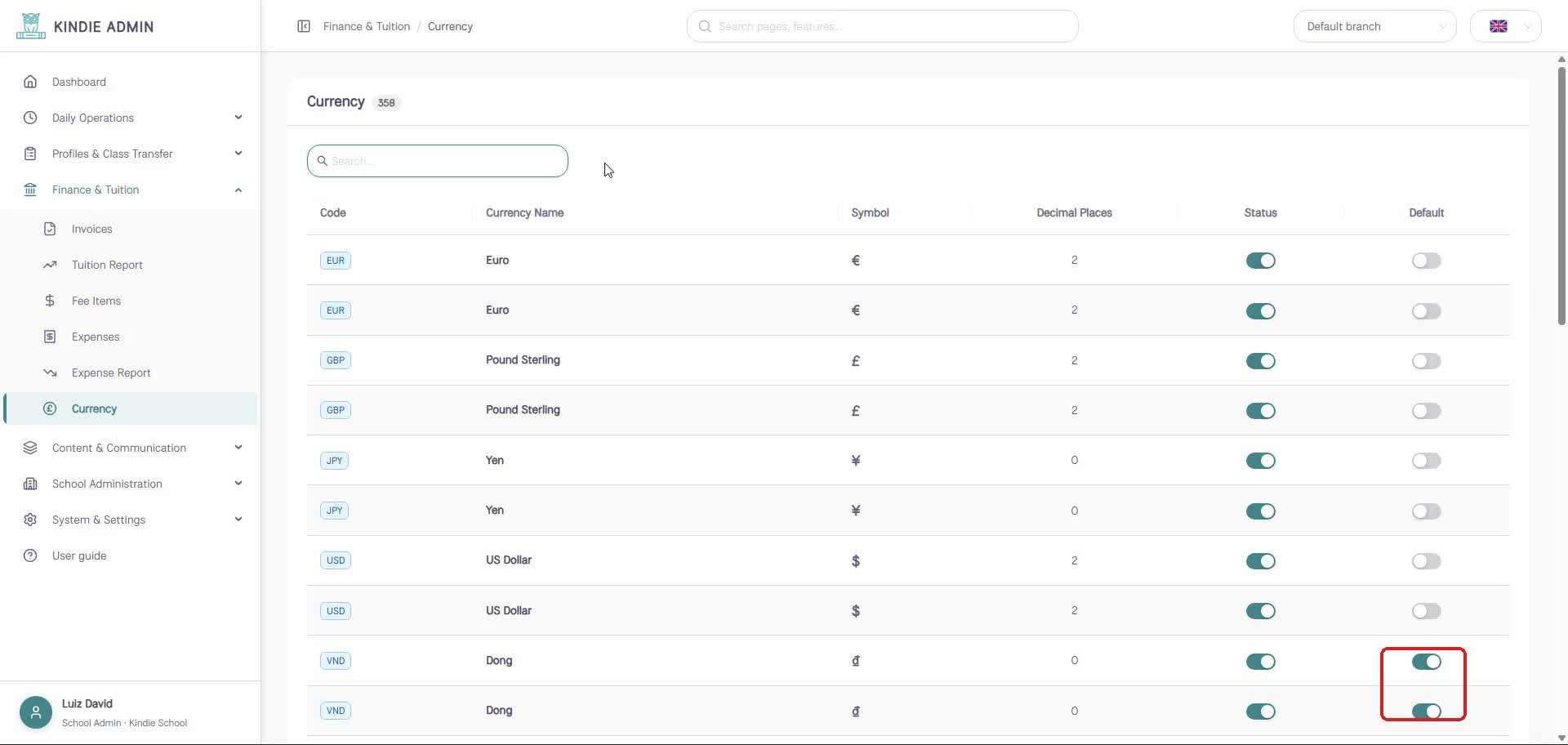Toggle Status for first US Dollar row
The image size is (1568, 745).
1260,561
